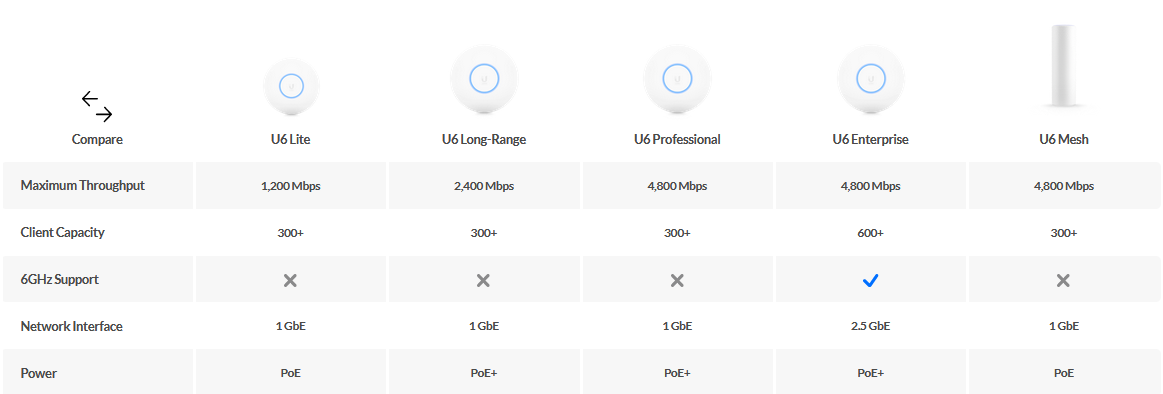Screen dimensions: 1163x394
Task: Click the 6GHz X mark under U6 Lite
Action: point(291,280)
